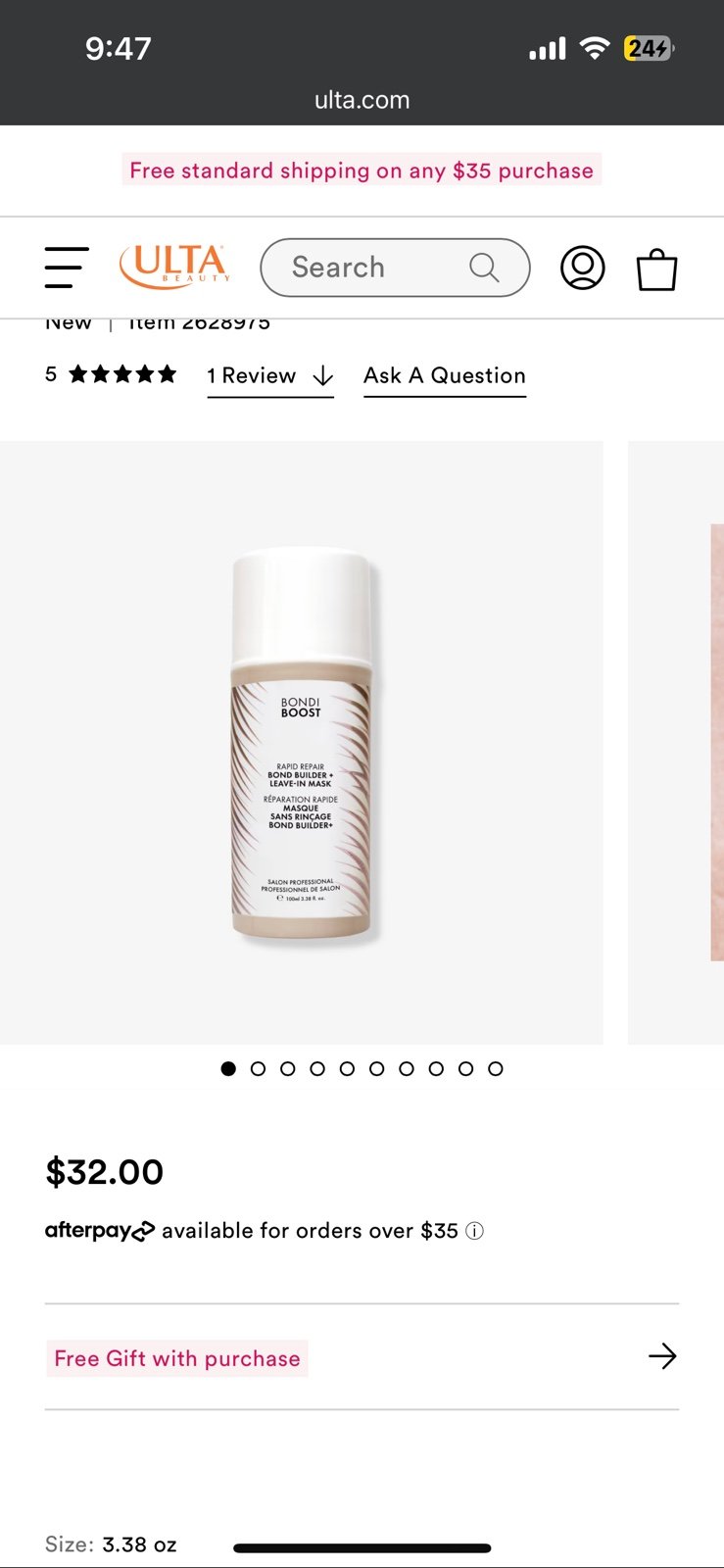Image resolution: width=724 pixels, height=1568 pixels.
Task: Tap the Ulta Beauty logo
Action: (x=175, y=267)
